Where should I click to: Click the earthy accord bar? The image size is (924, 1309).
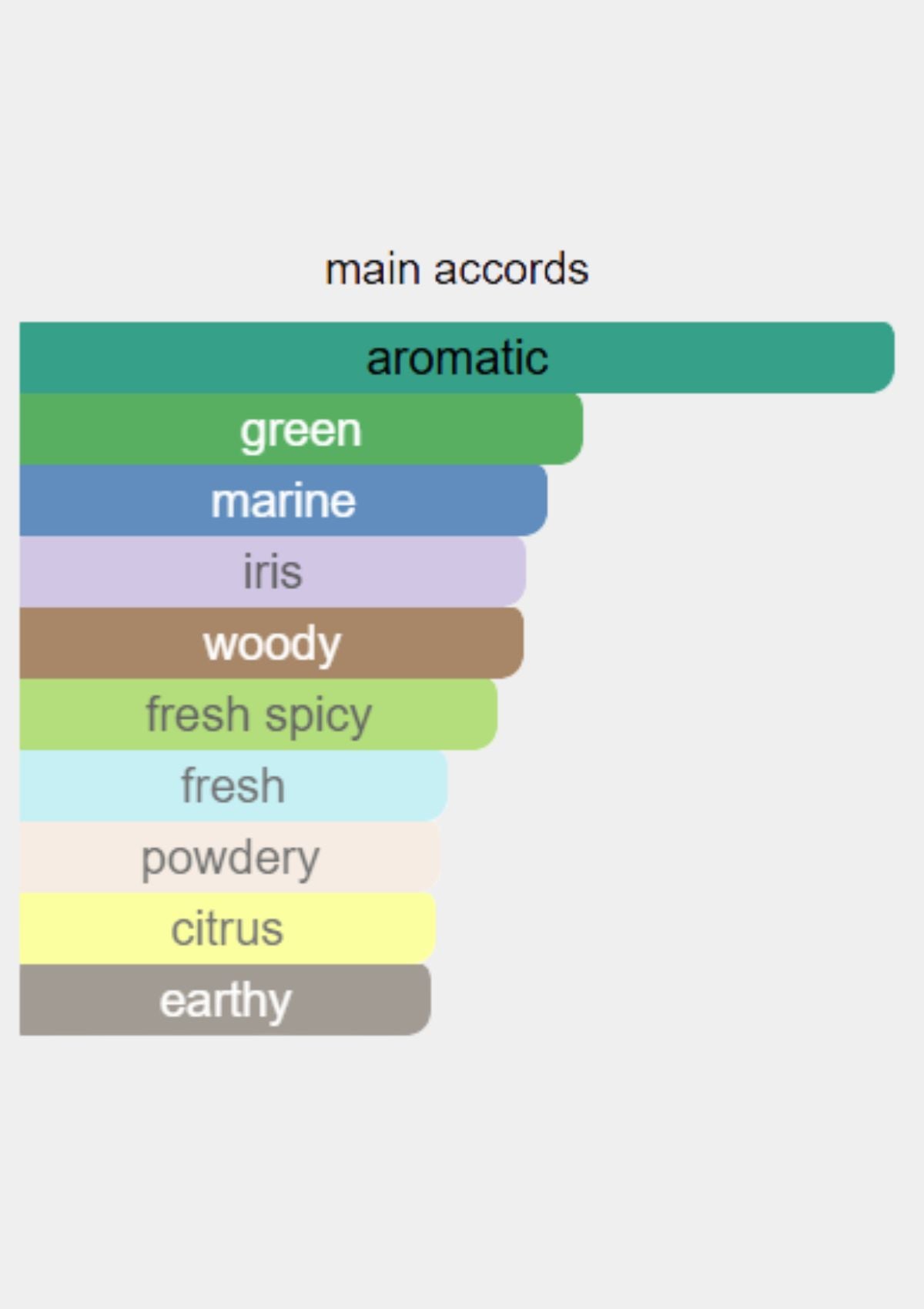tap(225, 999)
